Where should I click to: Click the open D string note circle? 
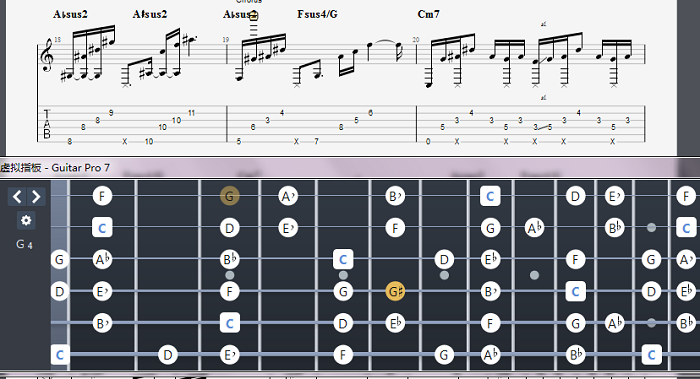coord(59,292)
